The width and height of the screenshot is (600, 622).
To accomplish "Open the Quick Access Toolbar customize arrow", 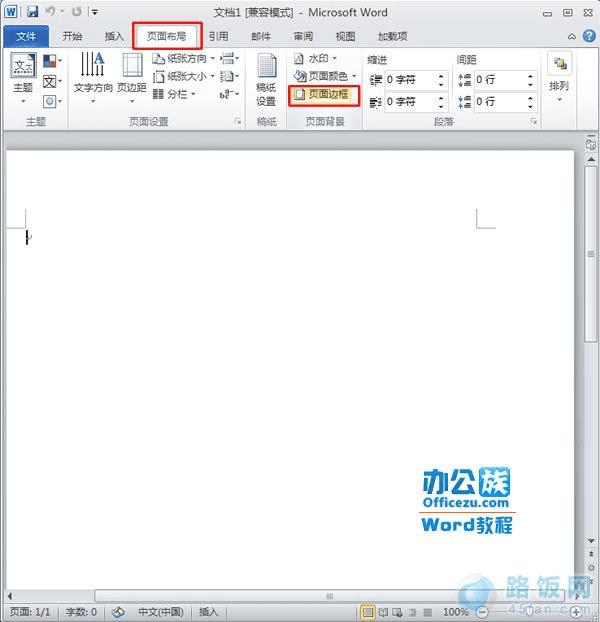I will coord(95,12).
